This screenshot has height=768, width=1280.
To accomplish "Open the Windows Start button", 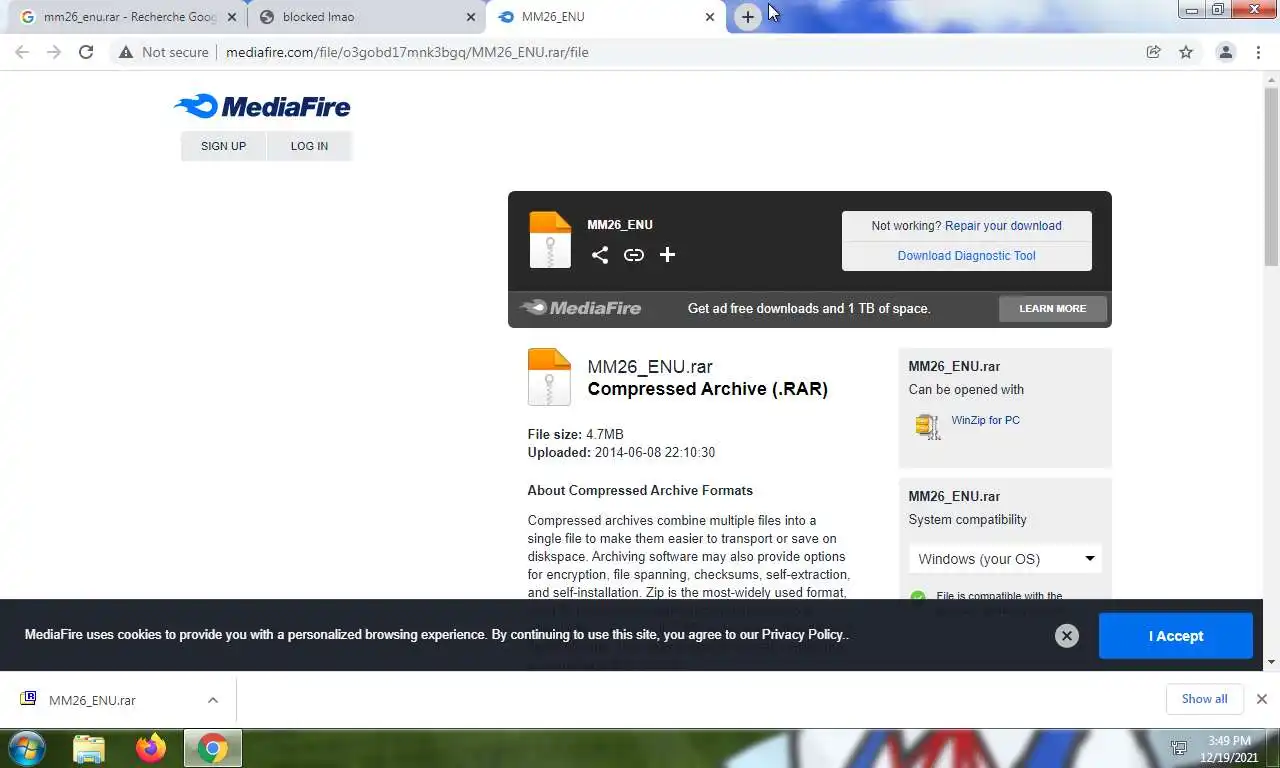I will coord(26,748).
